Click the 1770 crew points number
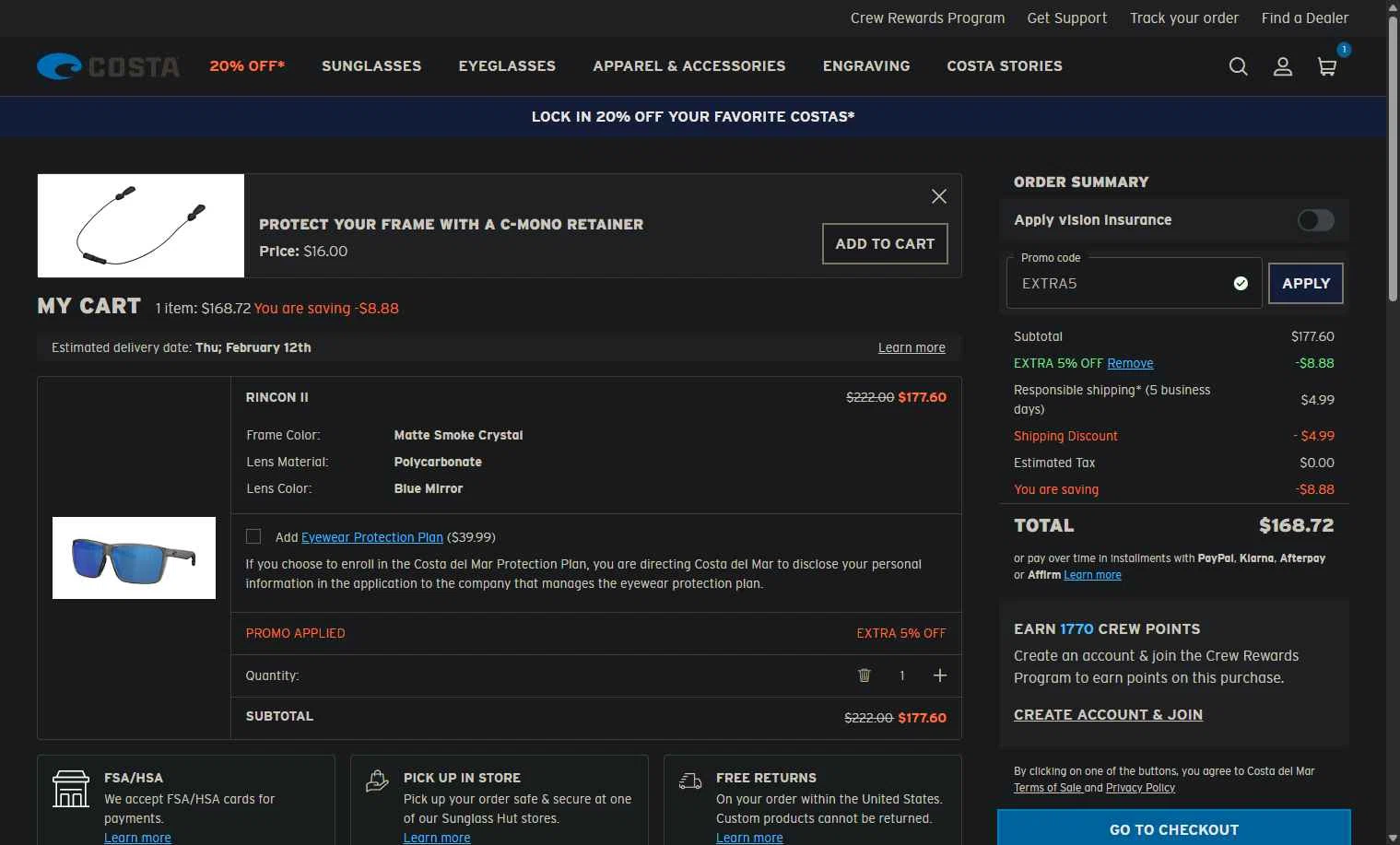Screen dimensions: 1400x845 [1076, 628]
